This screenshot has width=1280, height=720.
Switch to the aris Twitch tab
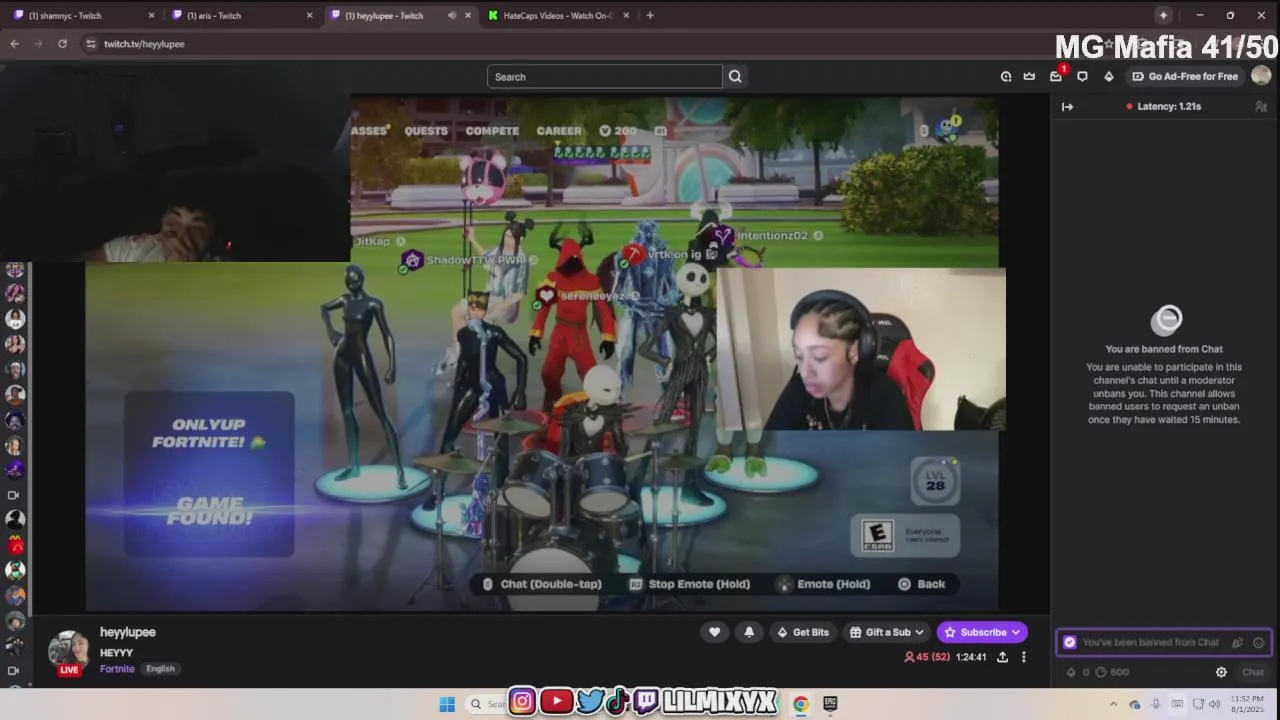pyautogui.click(x=240, y=15)
